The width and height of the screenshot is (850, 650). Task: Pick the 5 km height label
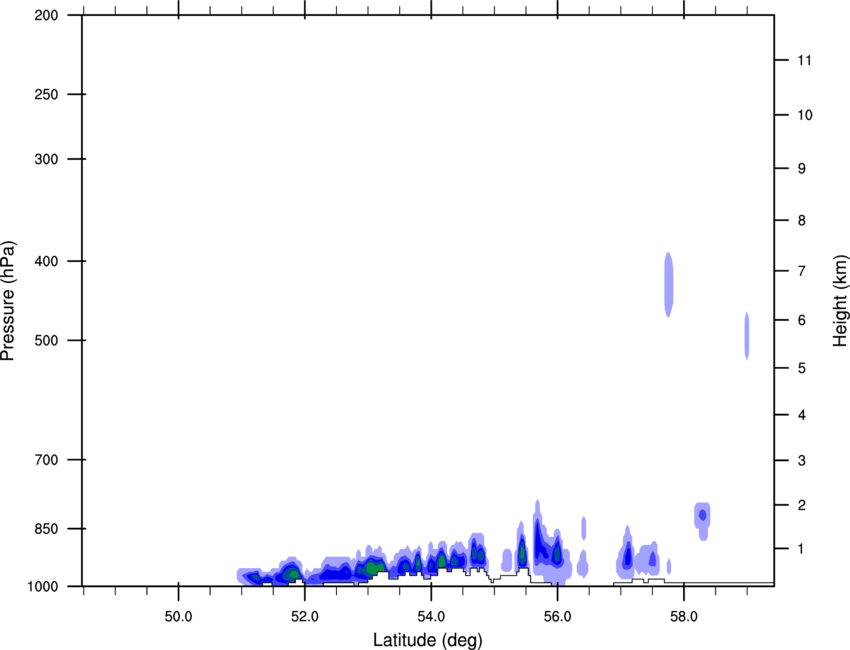802,369
